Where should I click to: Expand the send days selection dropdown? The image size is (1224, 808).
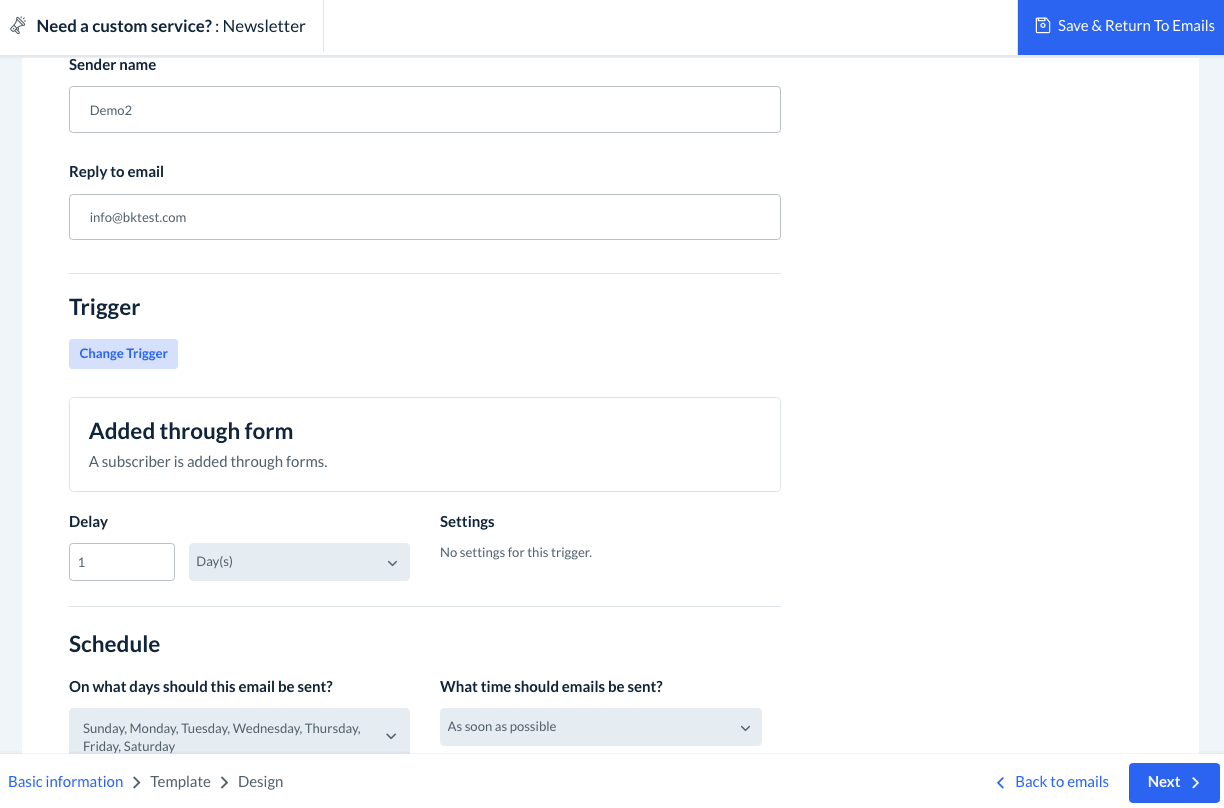239,736
